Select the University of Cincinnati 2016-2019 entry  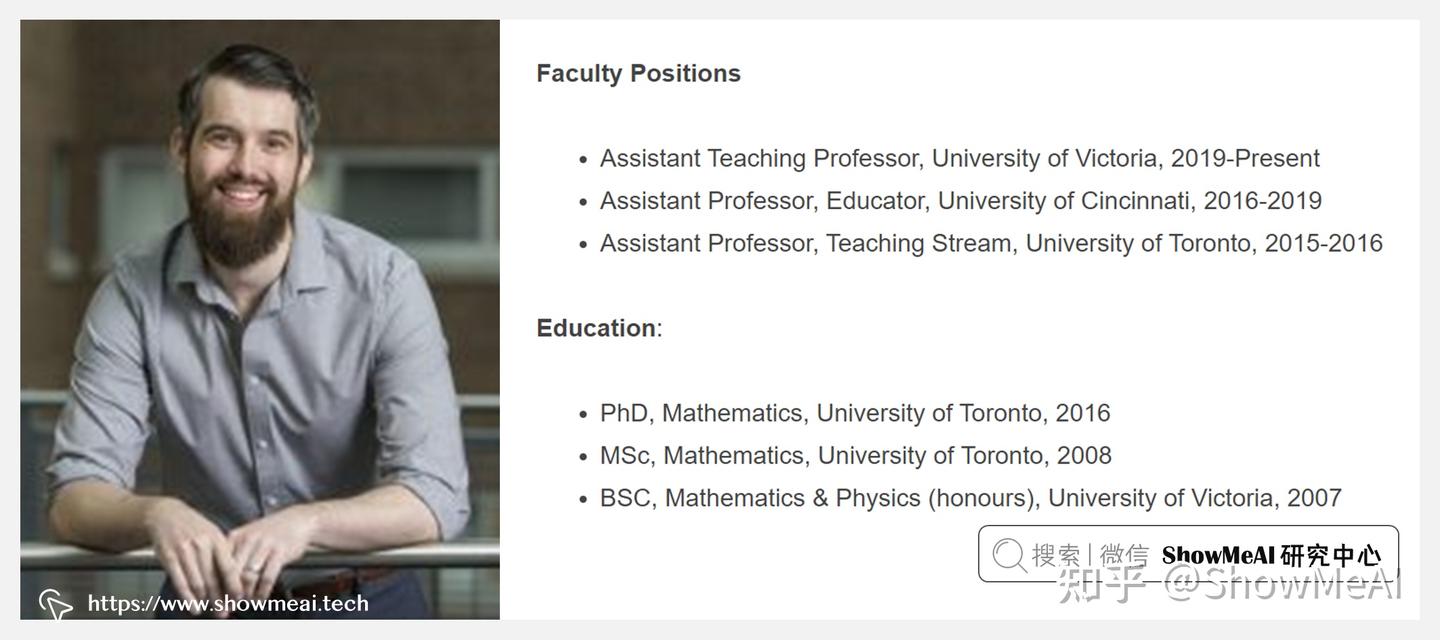[960, 201]
